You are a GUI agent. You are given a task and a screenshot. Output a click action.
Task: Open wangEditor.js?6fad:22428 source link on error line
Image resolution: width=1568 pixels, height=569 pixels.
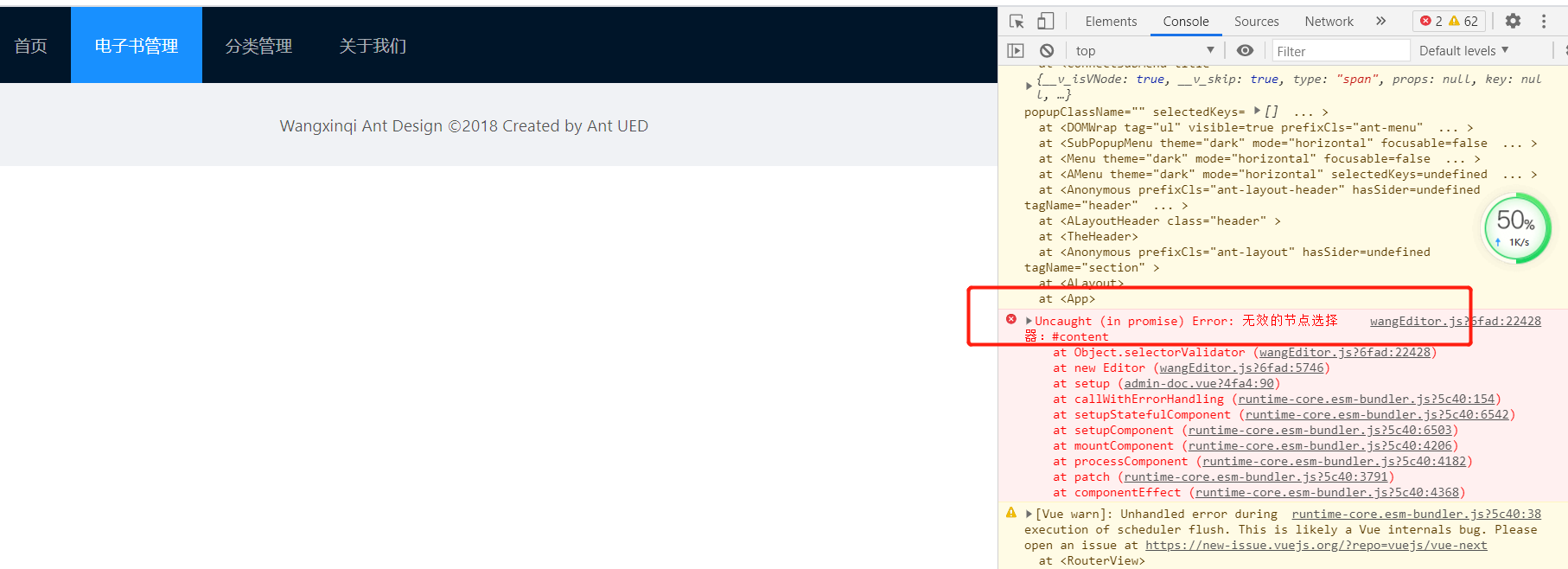coord(1456,321)
